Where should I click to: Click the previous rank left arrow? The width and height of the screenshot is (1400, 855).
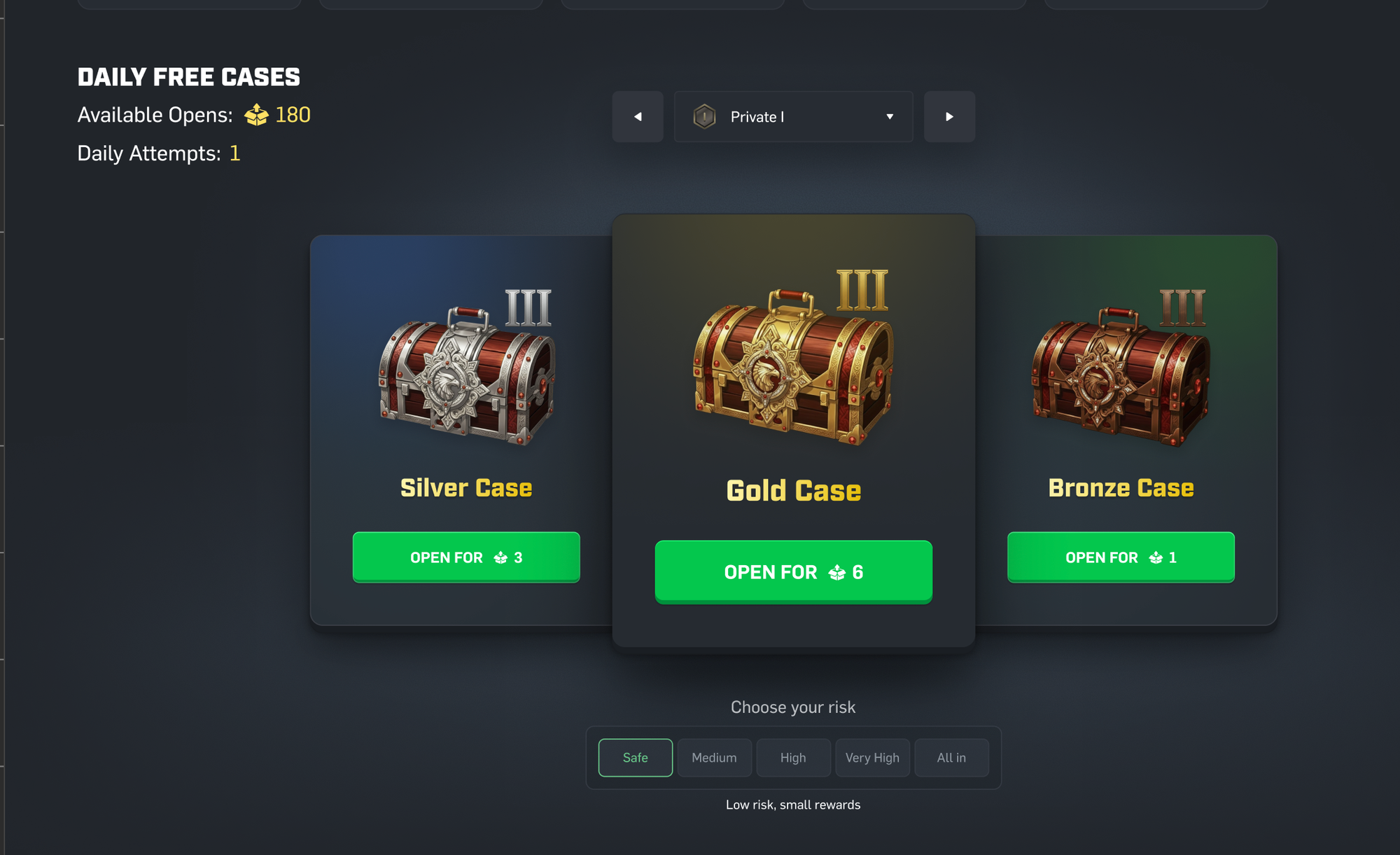click(x=638, y=117)
